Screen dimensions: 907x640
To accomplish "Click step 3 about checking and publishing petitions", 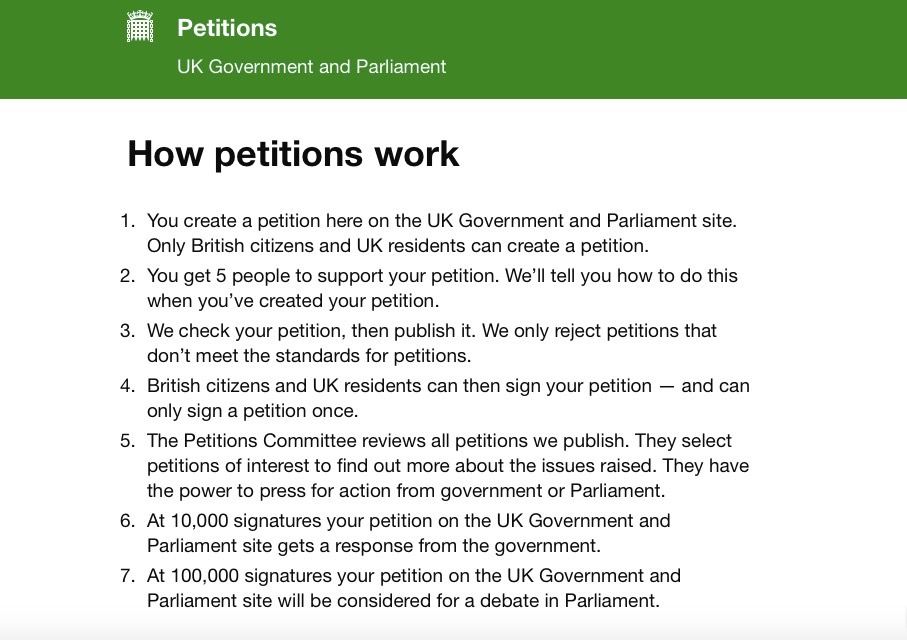I will (x=431, y=342).
